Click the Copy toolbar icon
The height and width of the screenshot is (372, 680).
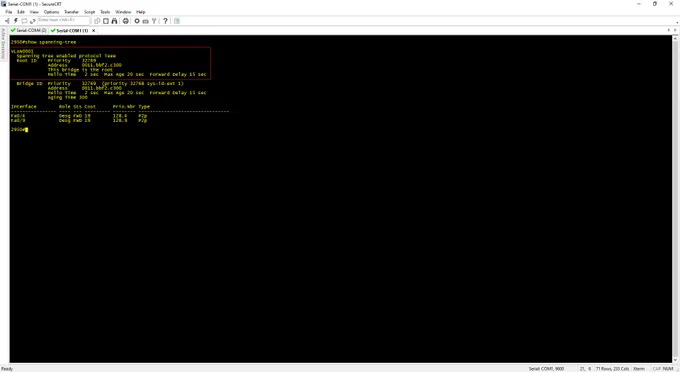coord(97,21)
